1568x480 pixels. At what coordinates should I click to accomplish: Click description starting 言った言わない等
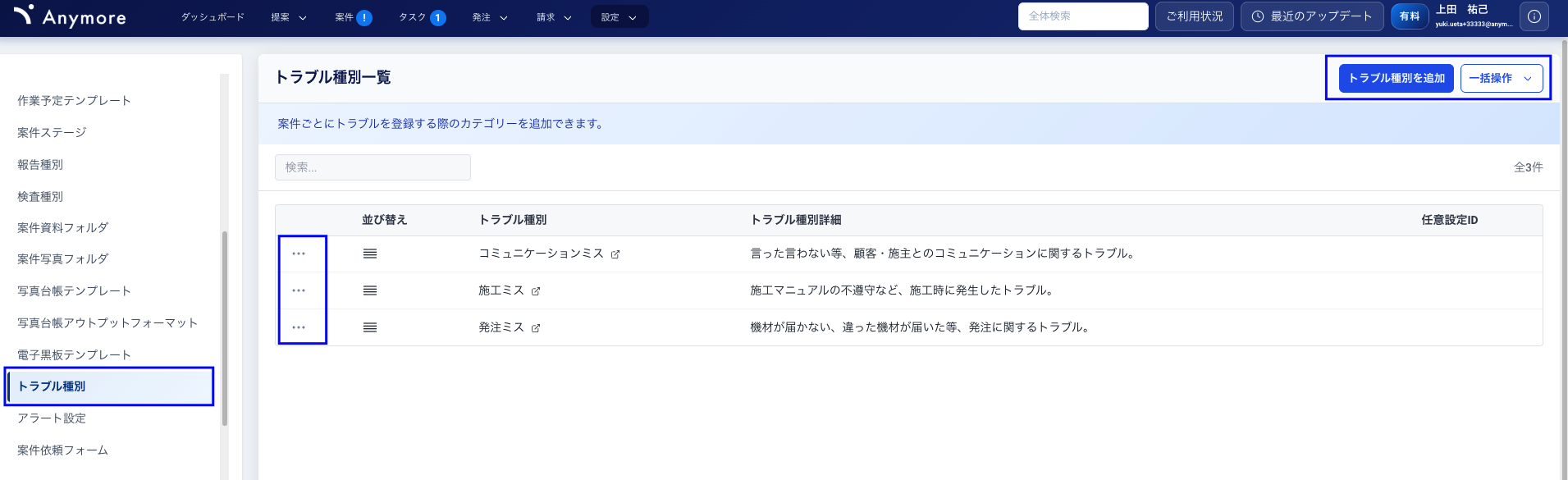[x=944, y=254]
